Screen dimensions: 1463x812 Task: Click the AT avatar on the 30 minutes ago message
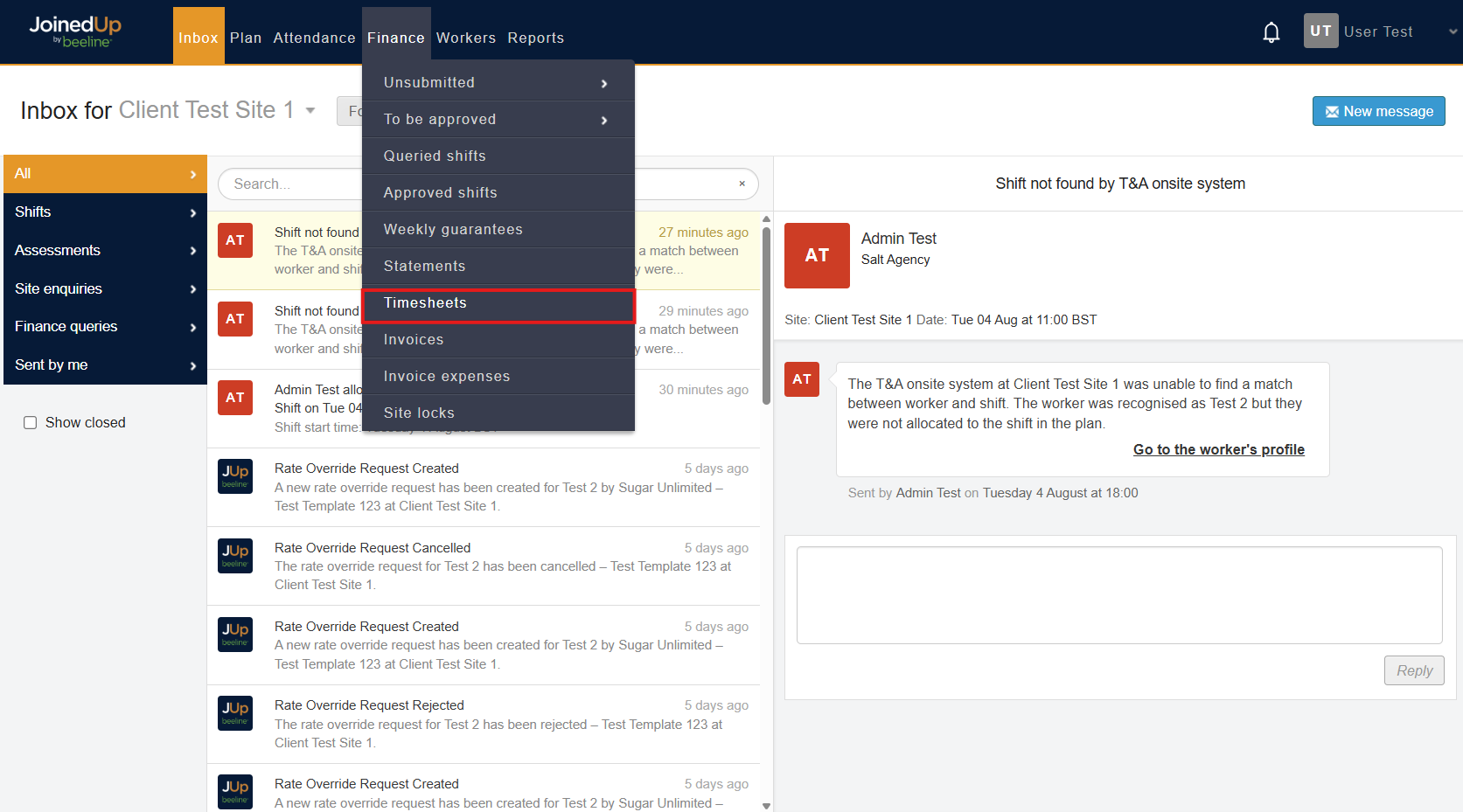click(x=235, y=398)
